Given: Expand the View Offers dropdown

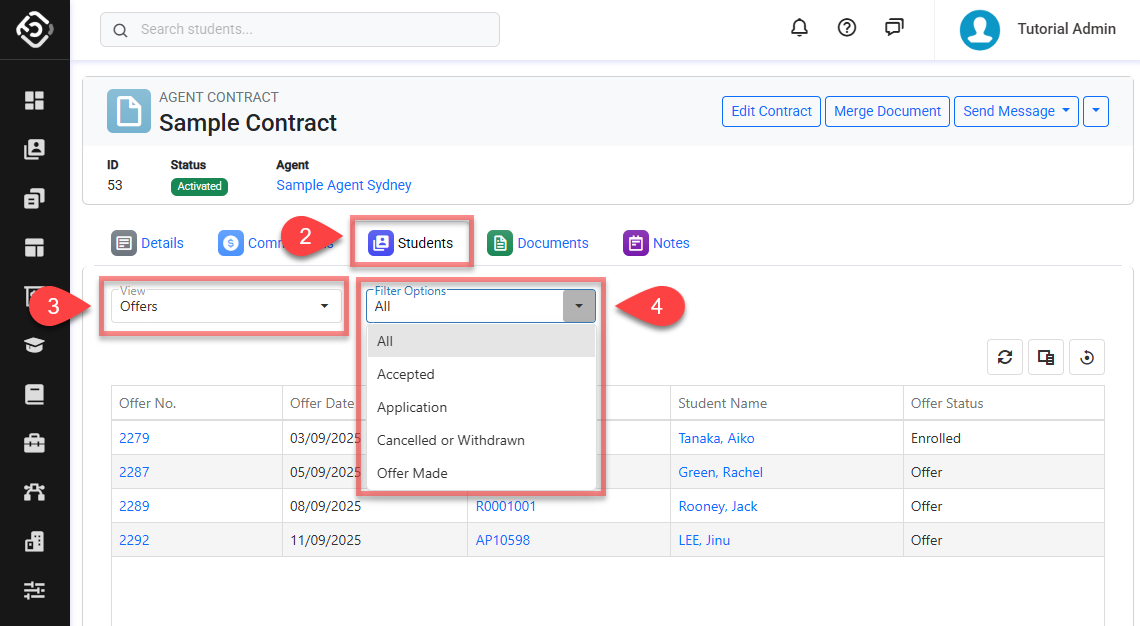Looking at the screenshot, I should (224, 306).
